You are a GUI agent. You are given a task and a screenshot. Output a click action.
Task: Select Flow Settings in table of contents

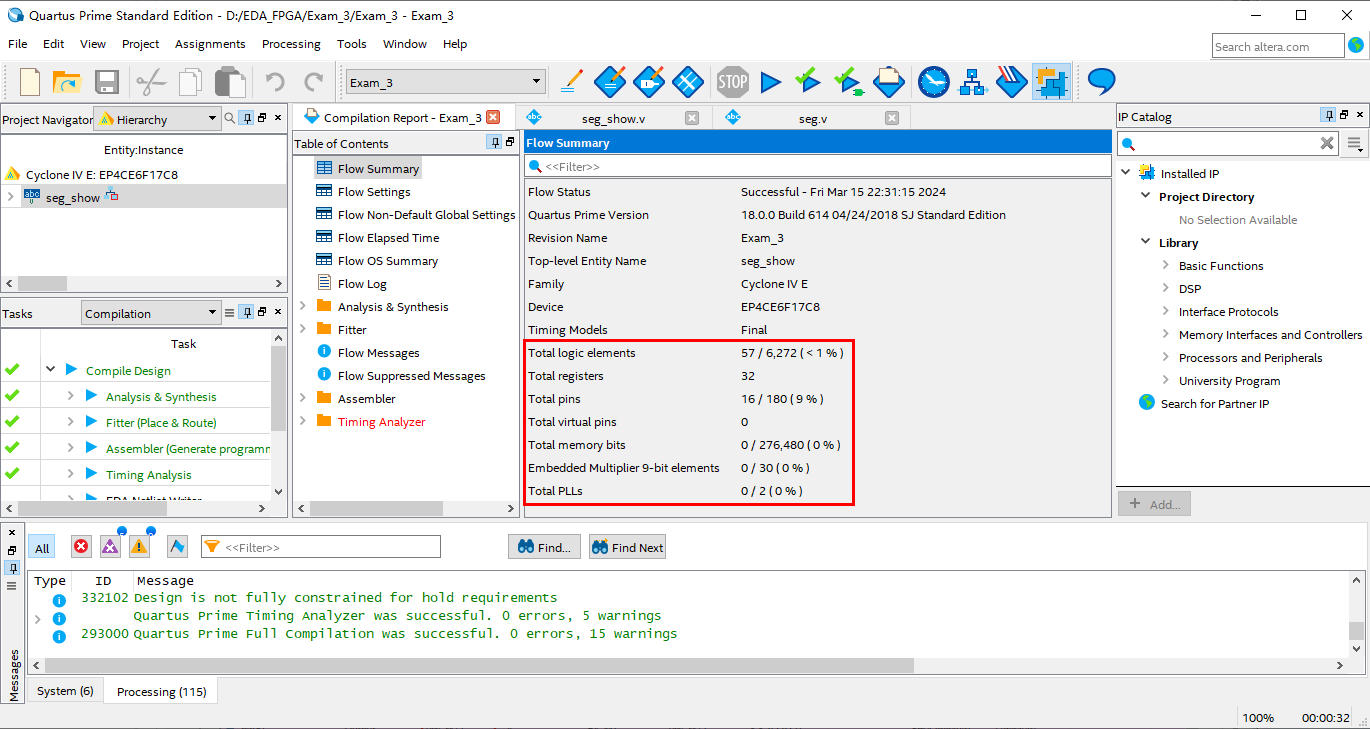point(374,192)
